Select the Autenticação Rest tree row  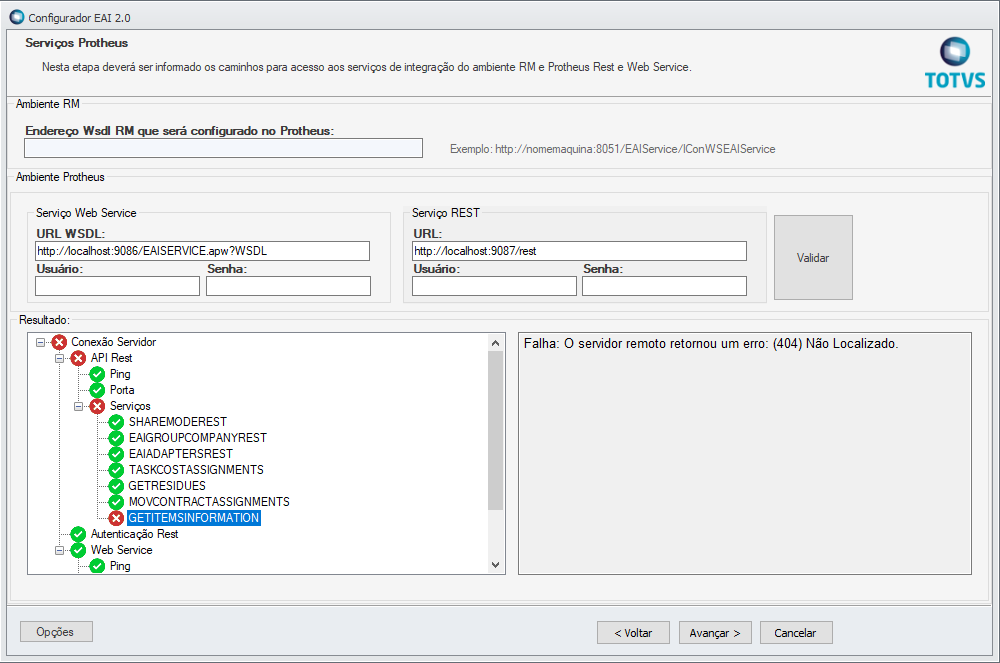tap(135, 534)
